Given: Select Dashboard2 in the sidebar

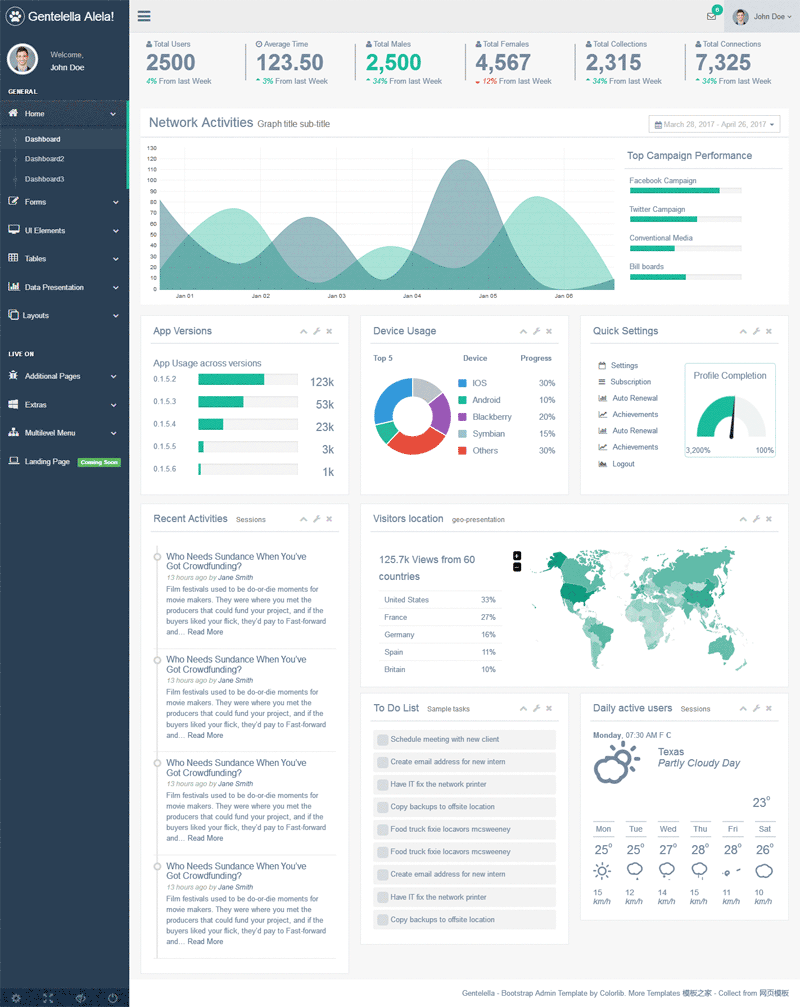Looking at the screenshot, I should (x=44, y=159).
